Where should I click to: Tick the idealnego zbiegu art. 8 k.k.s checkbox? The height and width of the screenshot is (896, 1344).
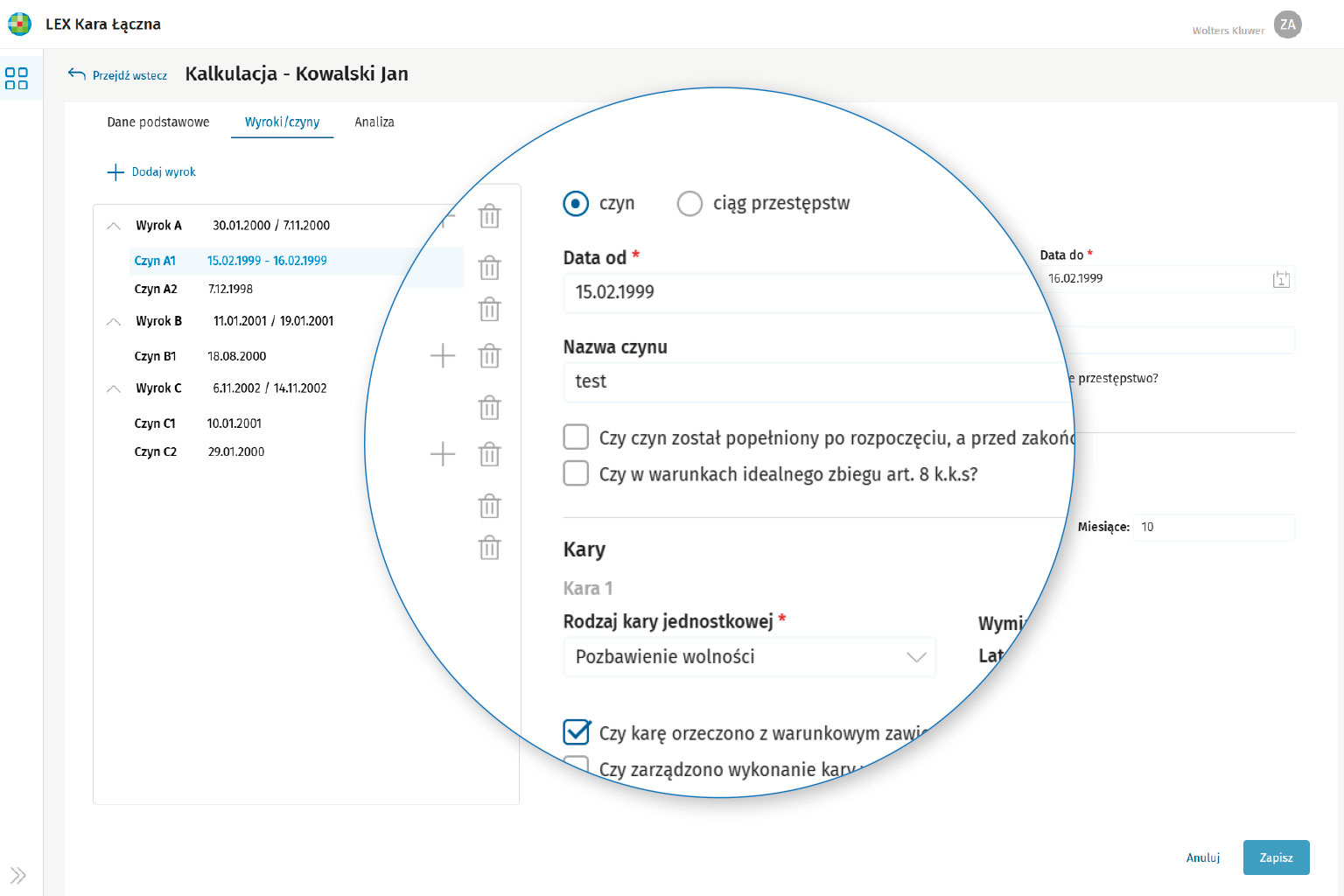[x=576, y=473]
